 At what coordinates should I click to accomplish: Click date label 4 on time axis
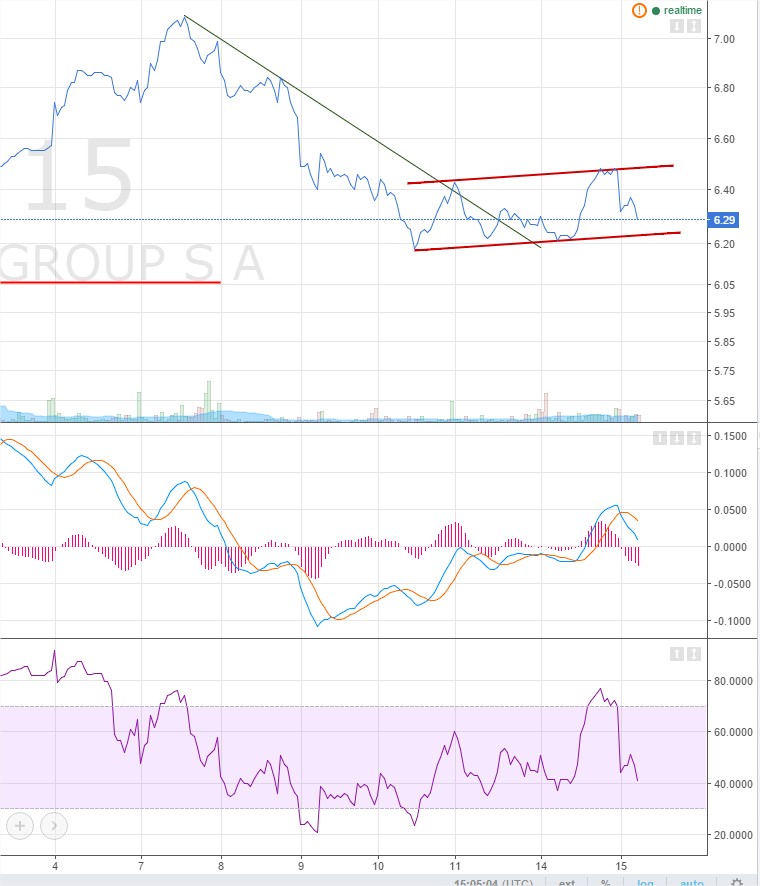point(55,866)
